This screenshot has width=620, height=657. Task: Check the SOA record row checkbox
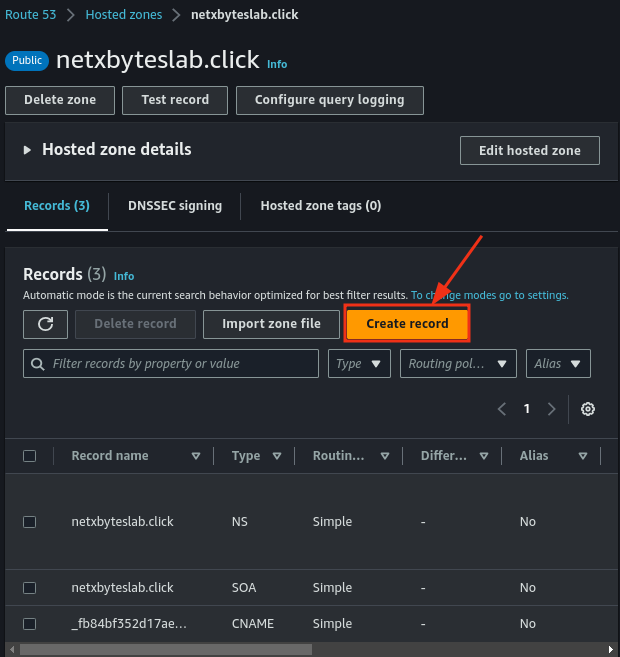(30, 588)
